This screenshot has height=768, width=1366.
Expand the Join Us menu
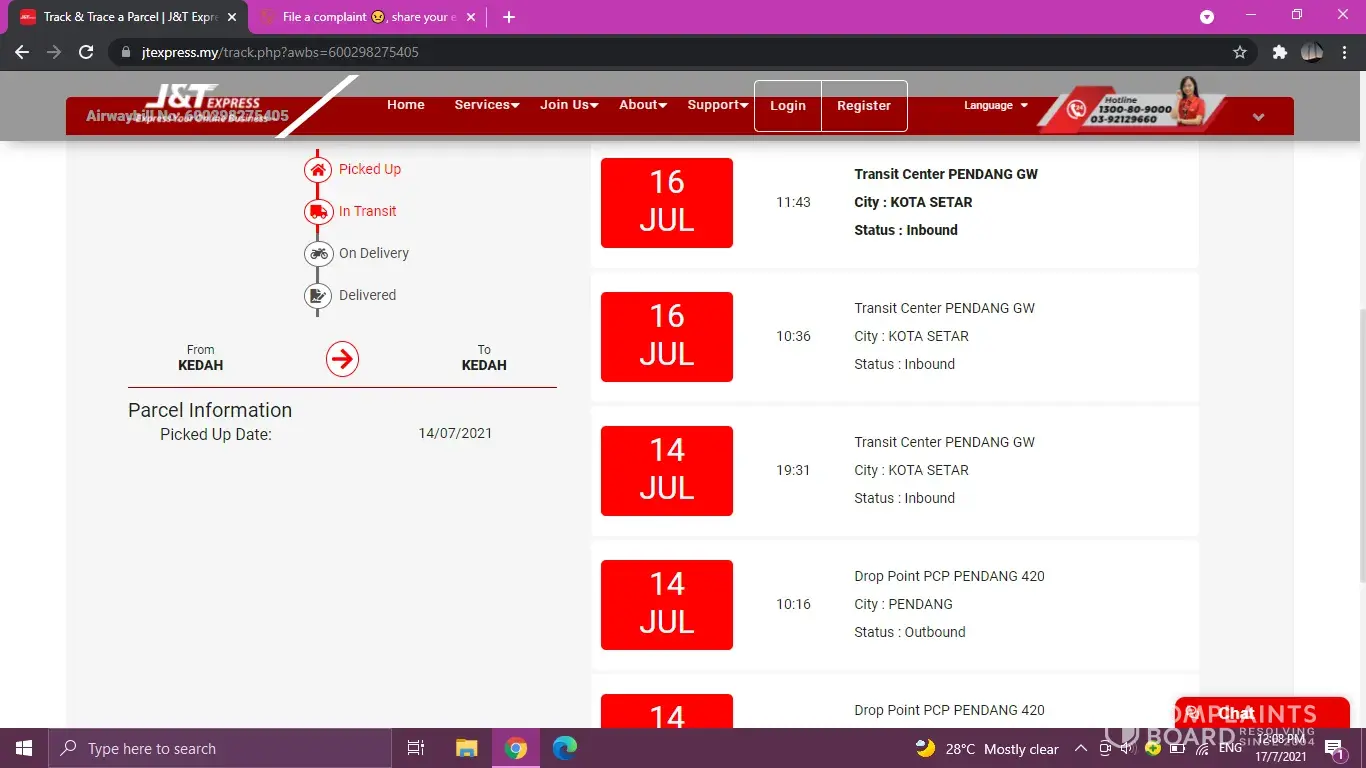point(569,105)
